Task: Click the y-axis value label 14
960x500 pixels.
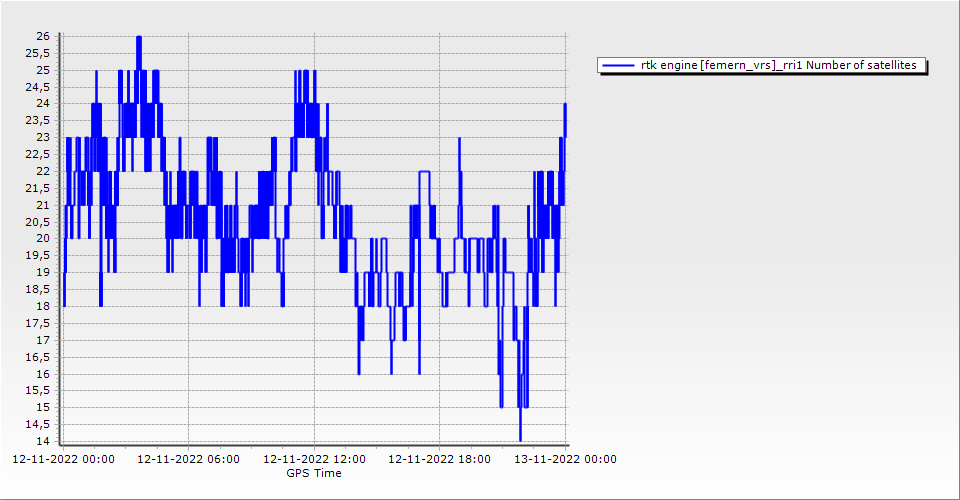Action: coord(43,441)
